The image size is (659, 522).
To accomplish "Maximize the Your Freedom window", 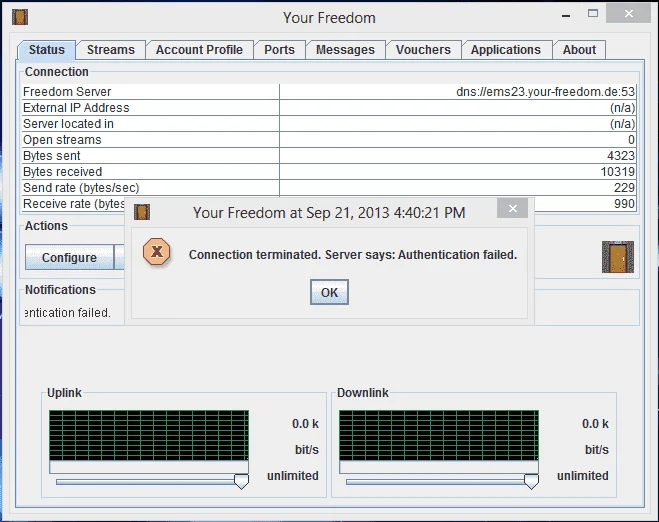I will [593, 13].
